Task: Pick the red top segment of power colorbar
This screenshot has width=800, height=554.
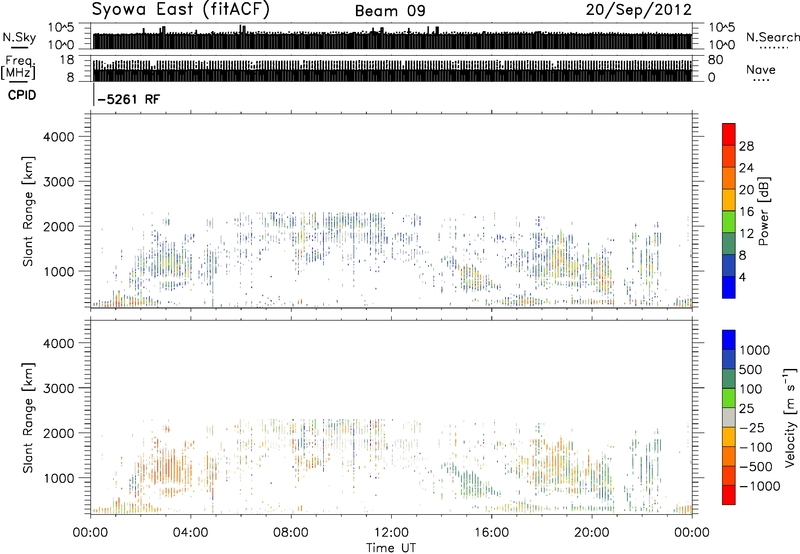Action: 729,135
